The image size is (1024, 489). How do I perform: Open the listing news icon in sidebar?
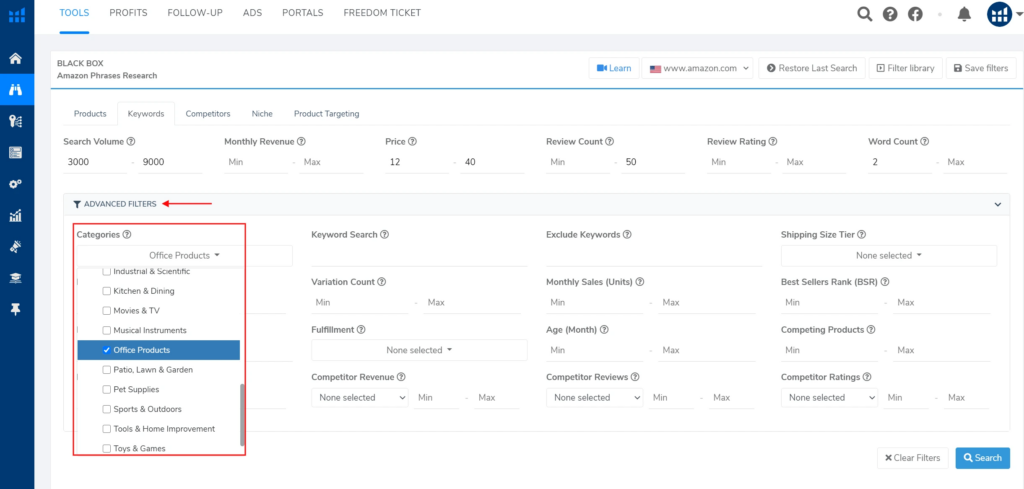(16, 152)
